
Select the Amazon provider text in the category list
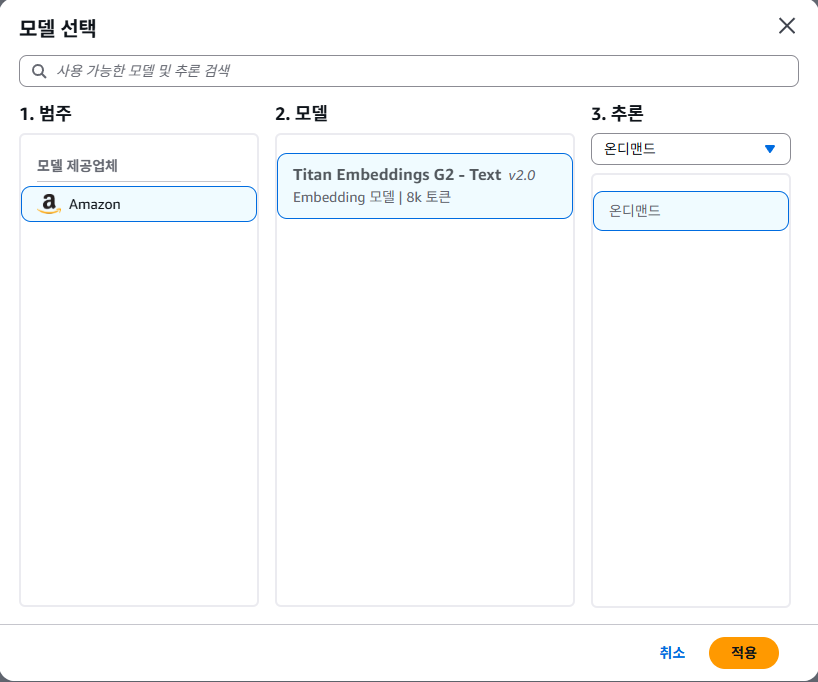[94, 205]
